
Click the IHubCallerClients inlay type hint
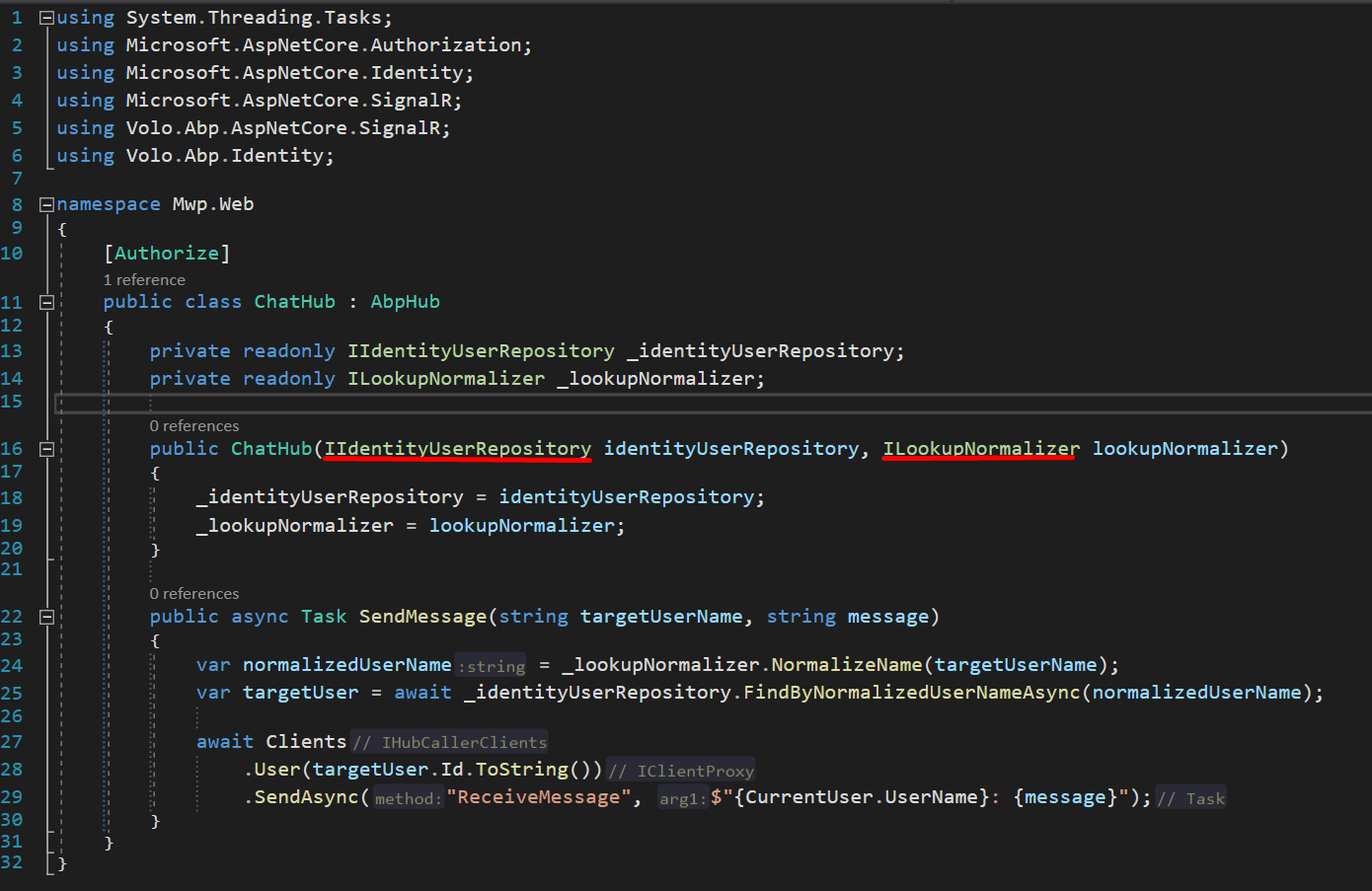(463, 743)
